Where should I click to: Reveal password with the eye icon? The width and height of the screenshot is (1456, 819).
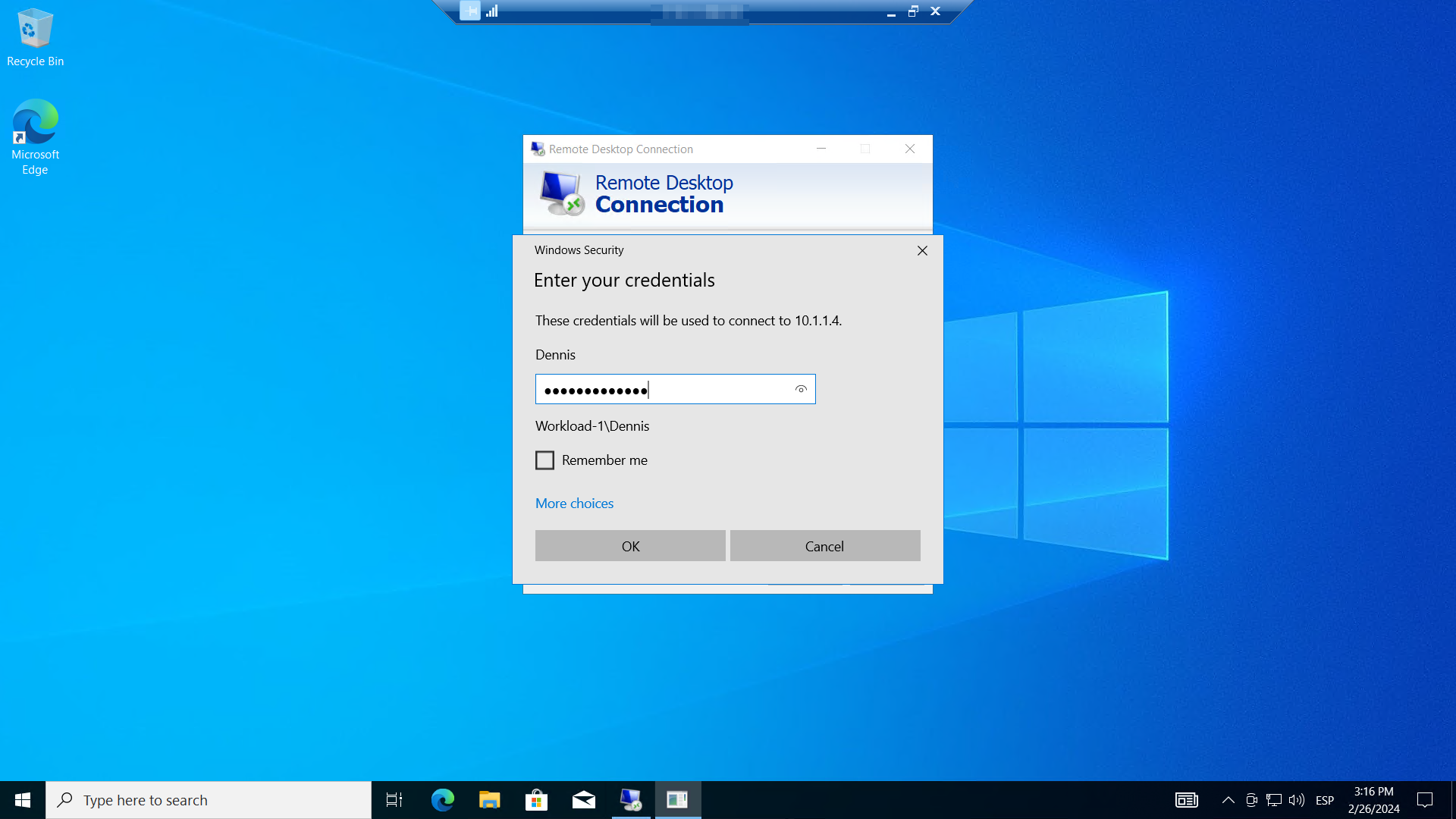[x=801, y=389]
